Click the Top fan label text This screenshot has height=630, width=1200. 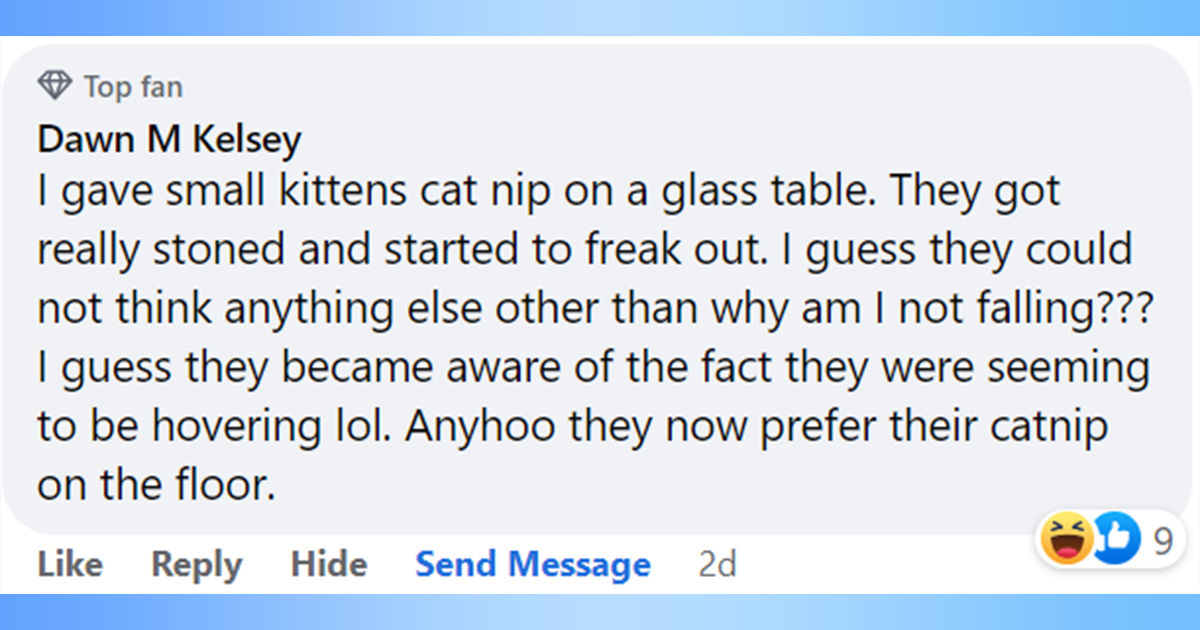tap(133, 87)
